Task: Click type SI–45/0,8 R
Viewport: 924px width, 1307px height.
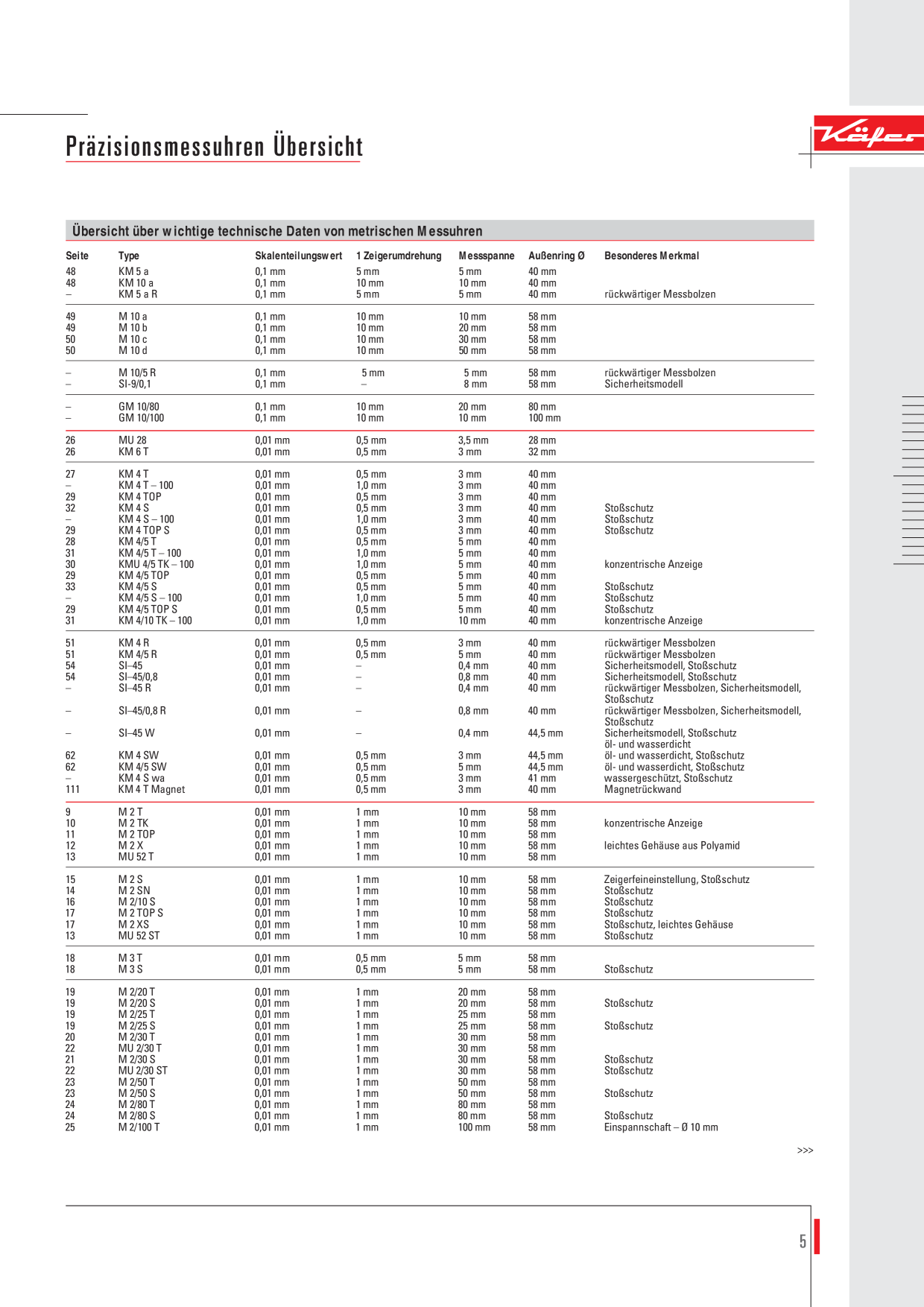Action: (142, 711)
